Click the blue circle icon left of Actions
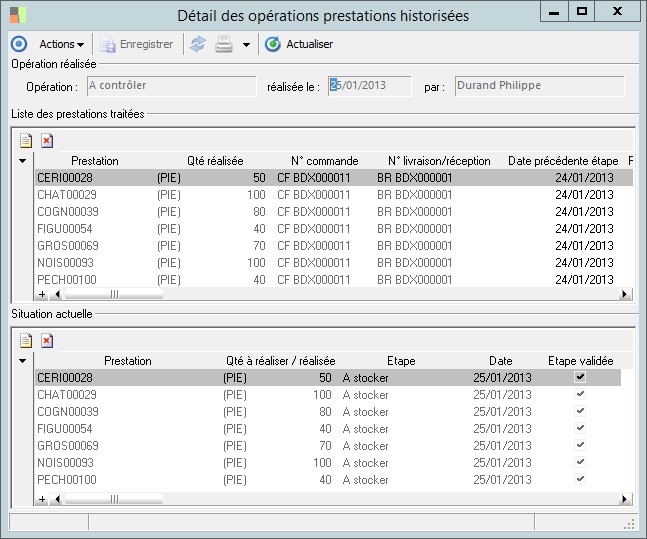 [x=18, y=44]
